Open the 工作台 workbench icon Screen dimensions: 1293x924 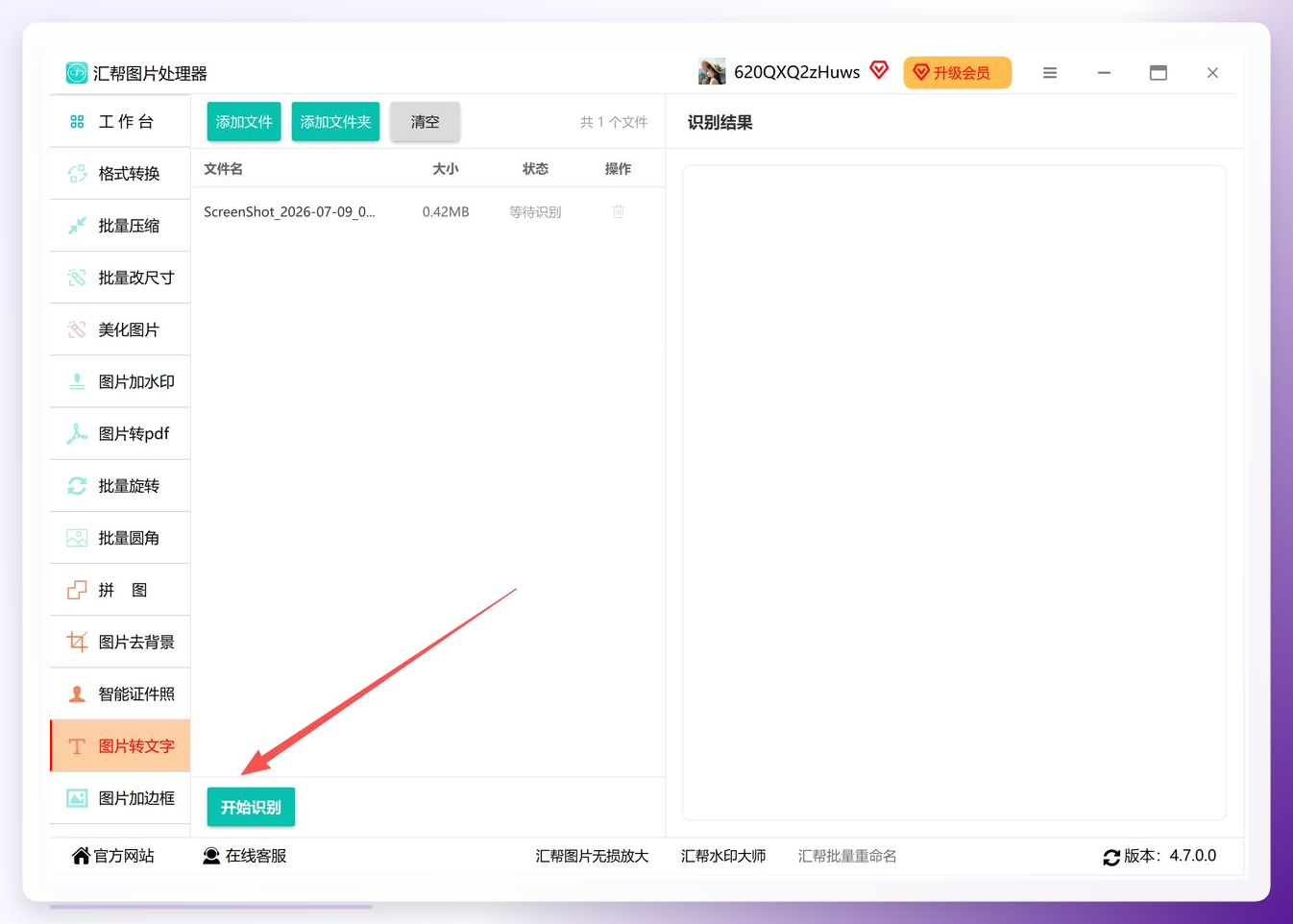tap(77, 122)
